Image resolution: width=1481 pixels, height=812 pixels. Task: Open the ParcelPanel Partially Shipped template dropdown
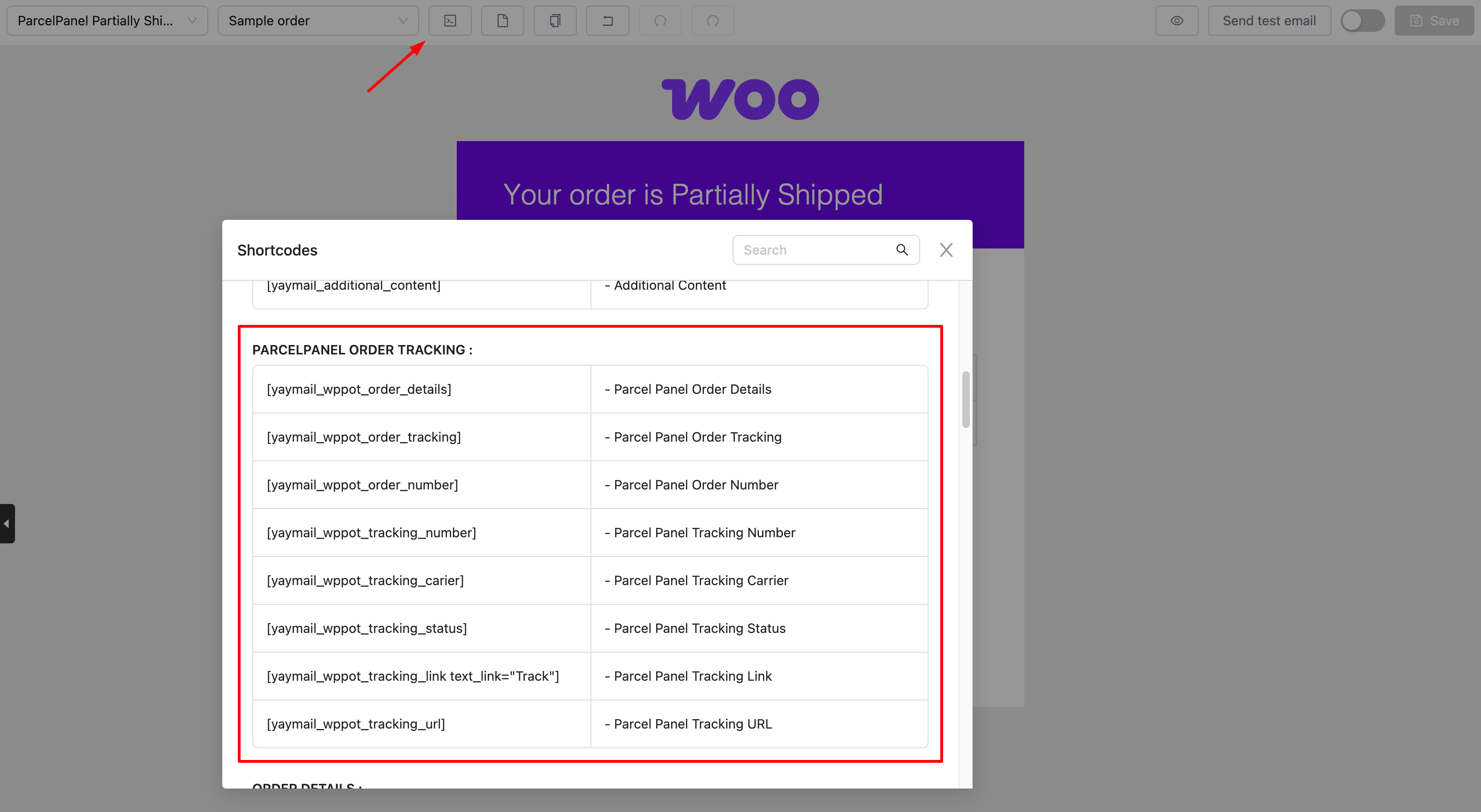[x=107, y=21]
